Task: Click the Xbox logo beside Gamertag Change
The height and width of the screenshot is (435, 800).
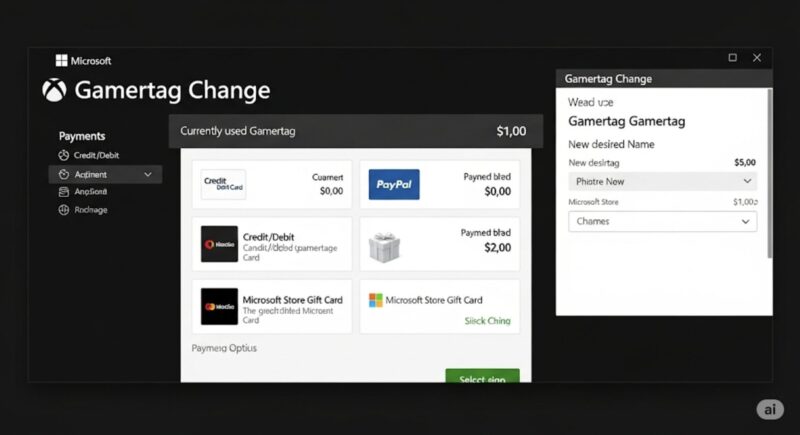Action: (54, 90)
